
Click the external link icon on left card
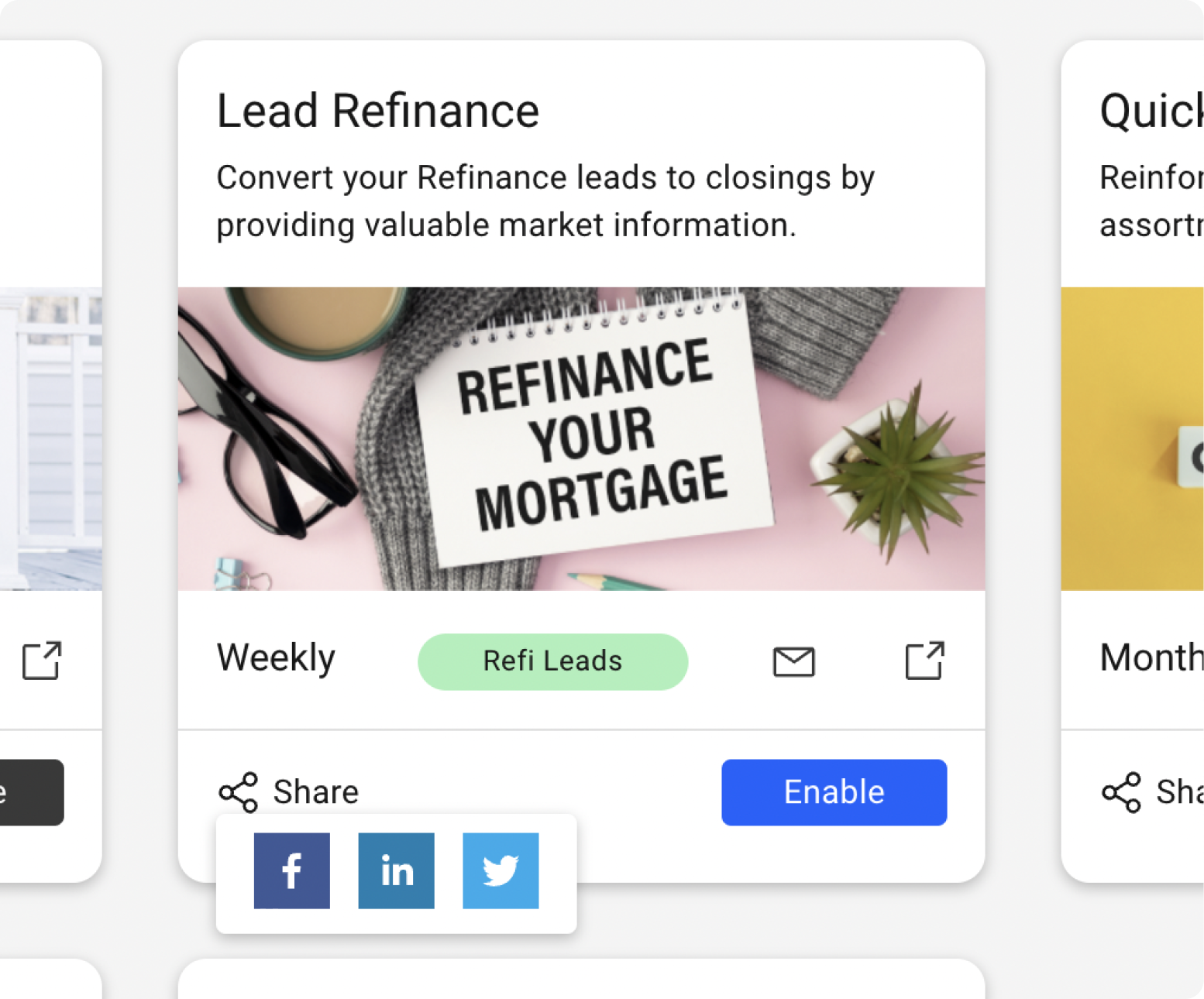41,660
